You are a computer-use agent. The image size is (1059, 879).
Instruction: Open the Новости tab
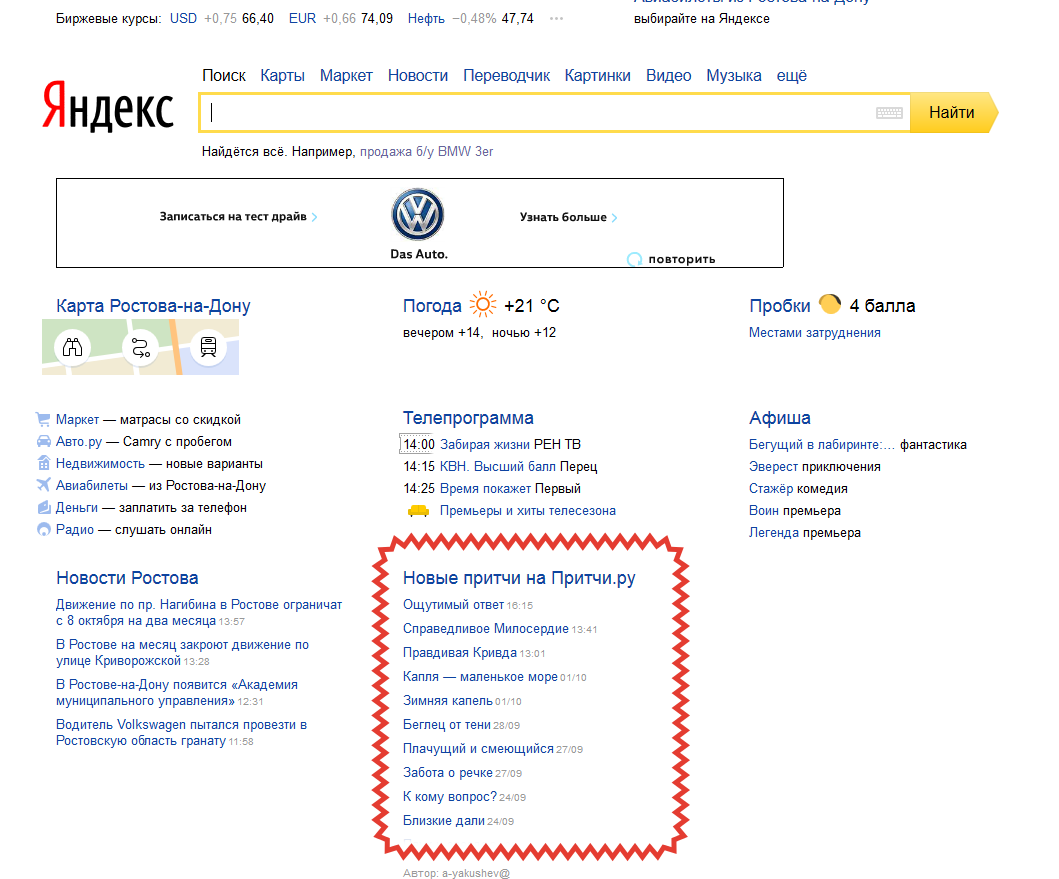point(417,76)
